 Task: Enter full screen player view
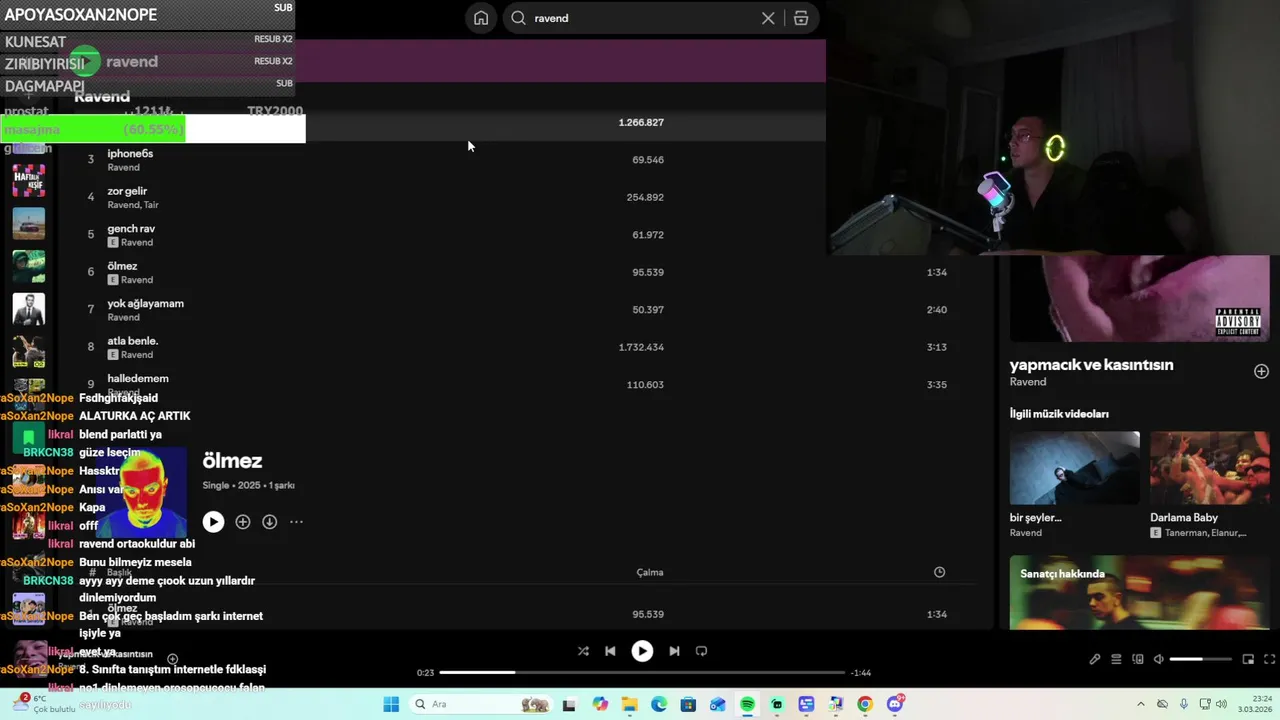coord(1270,659)
